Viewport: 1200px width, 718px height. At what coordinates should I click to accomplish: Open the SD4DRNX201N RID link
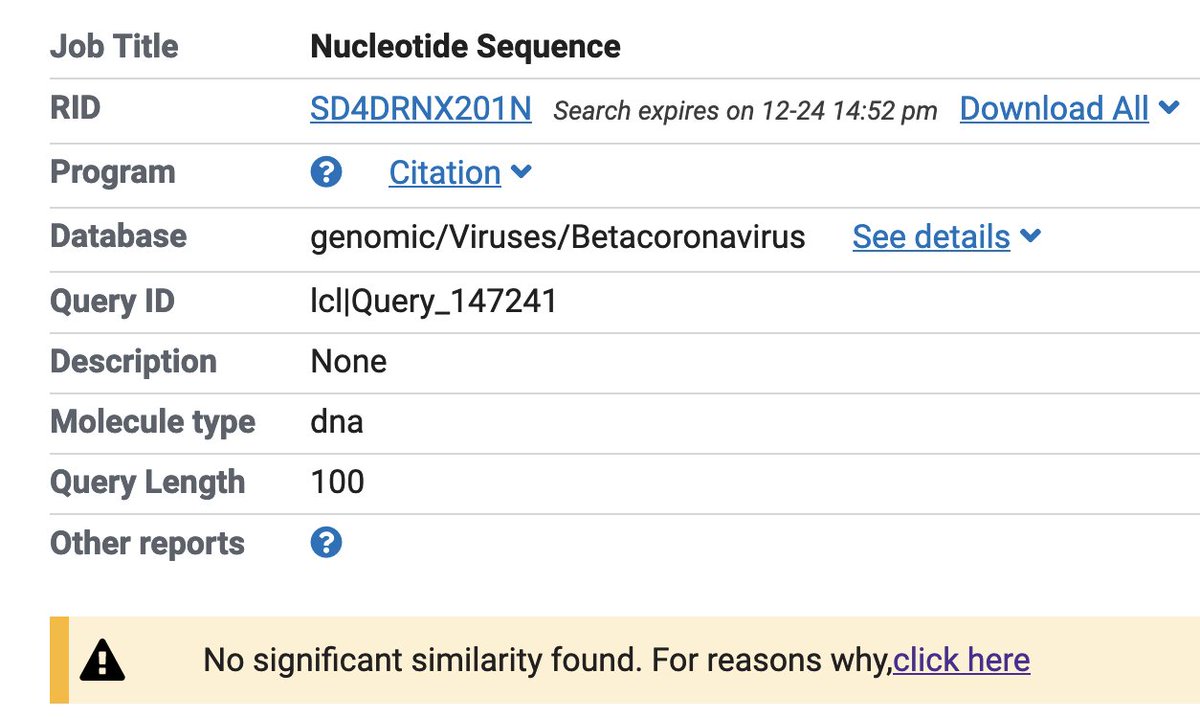[x=420, y=109]
